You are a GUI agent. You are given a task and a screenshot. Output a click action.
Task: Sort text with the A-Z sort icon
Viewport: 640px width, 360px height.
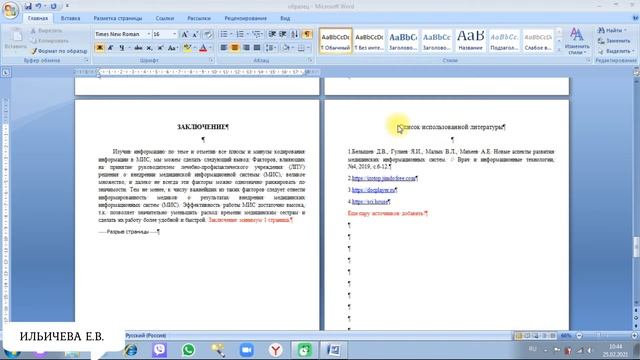pyautogui.click(x=294, y=34)
